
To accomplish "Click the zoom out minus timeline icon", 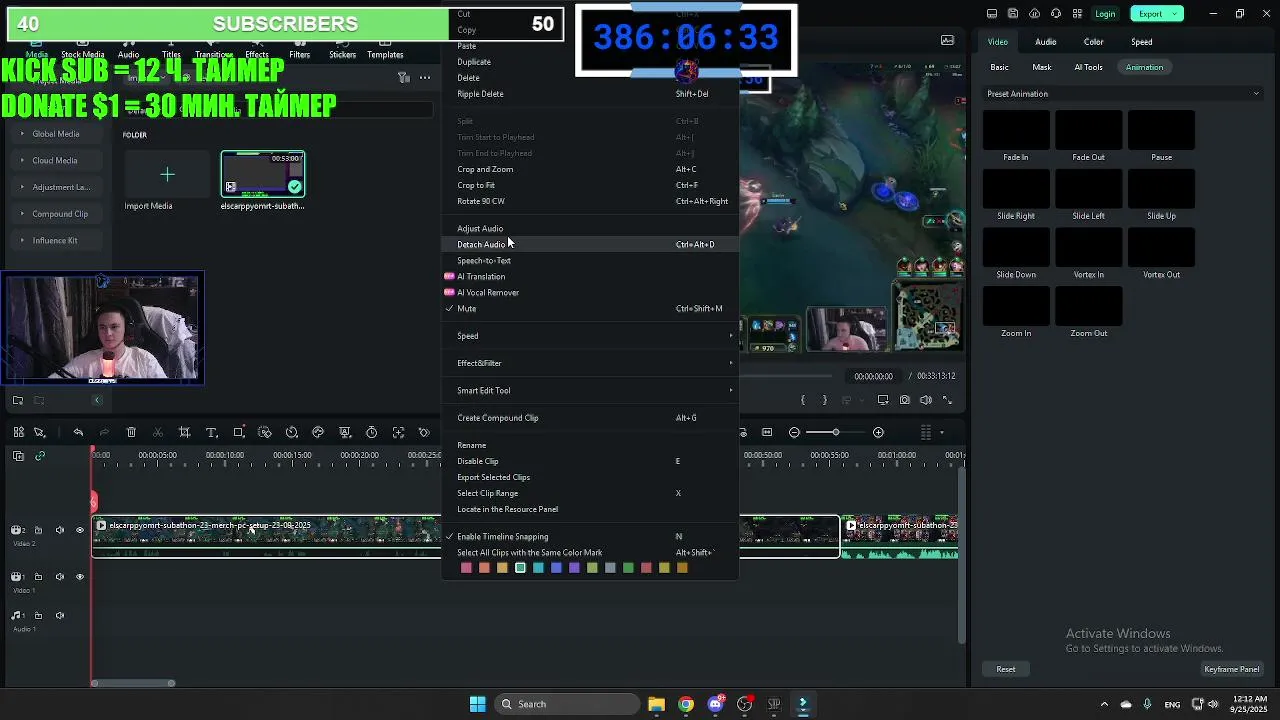I will (x=794, y=432).
